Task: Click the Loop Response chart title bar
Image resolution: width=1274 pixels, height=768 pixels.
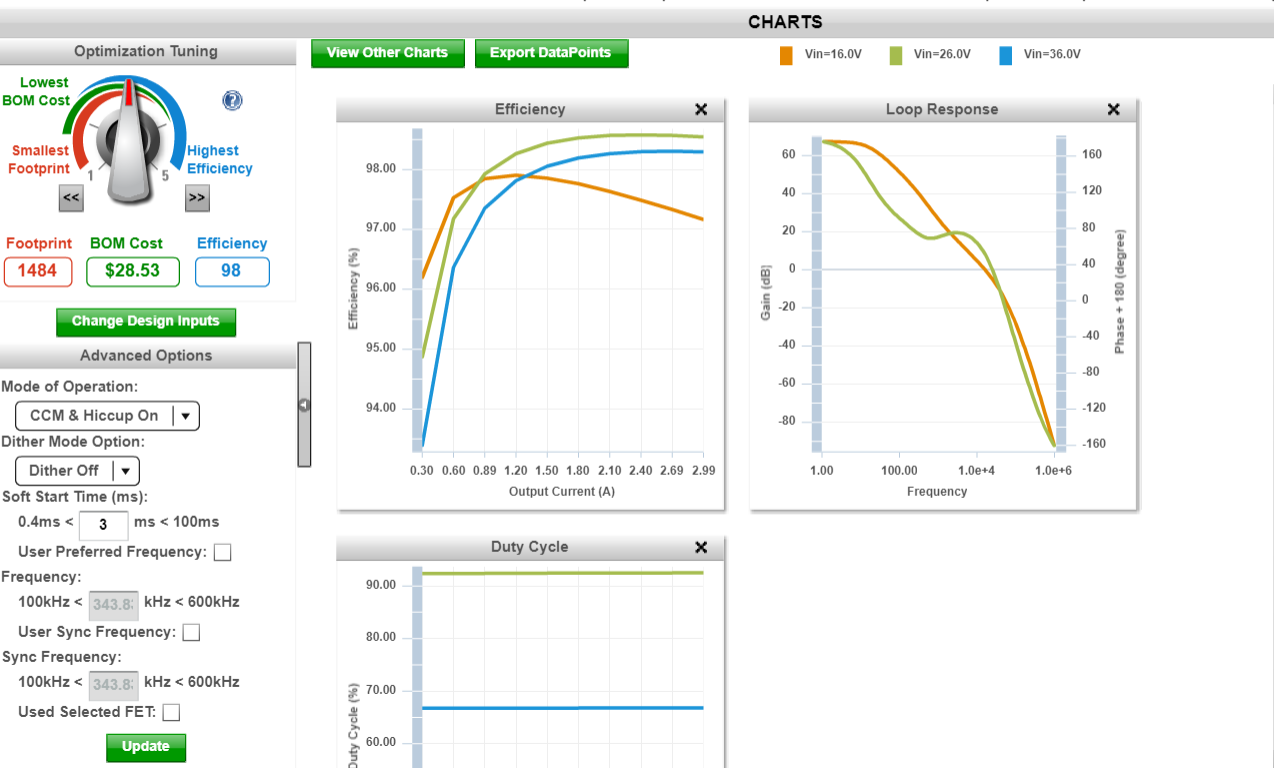Action: (942, 110)
